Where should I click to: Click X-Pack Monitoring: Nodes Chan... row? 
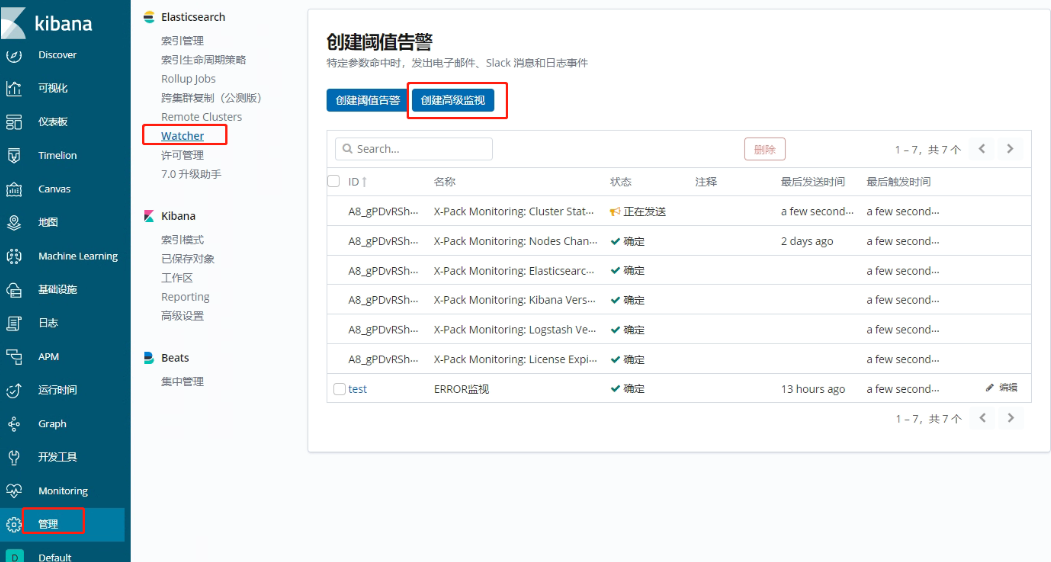point(679,241)
